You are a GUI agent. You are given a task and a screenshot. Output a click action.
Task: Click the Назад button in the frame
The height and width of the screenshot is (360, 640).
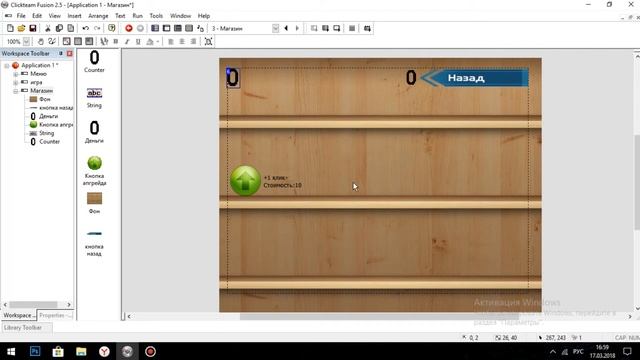[x=474, y=78]
